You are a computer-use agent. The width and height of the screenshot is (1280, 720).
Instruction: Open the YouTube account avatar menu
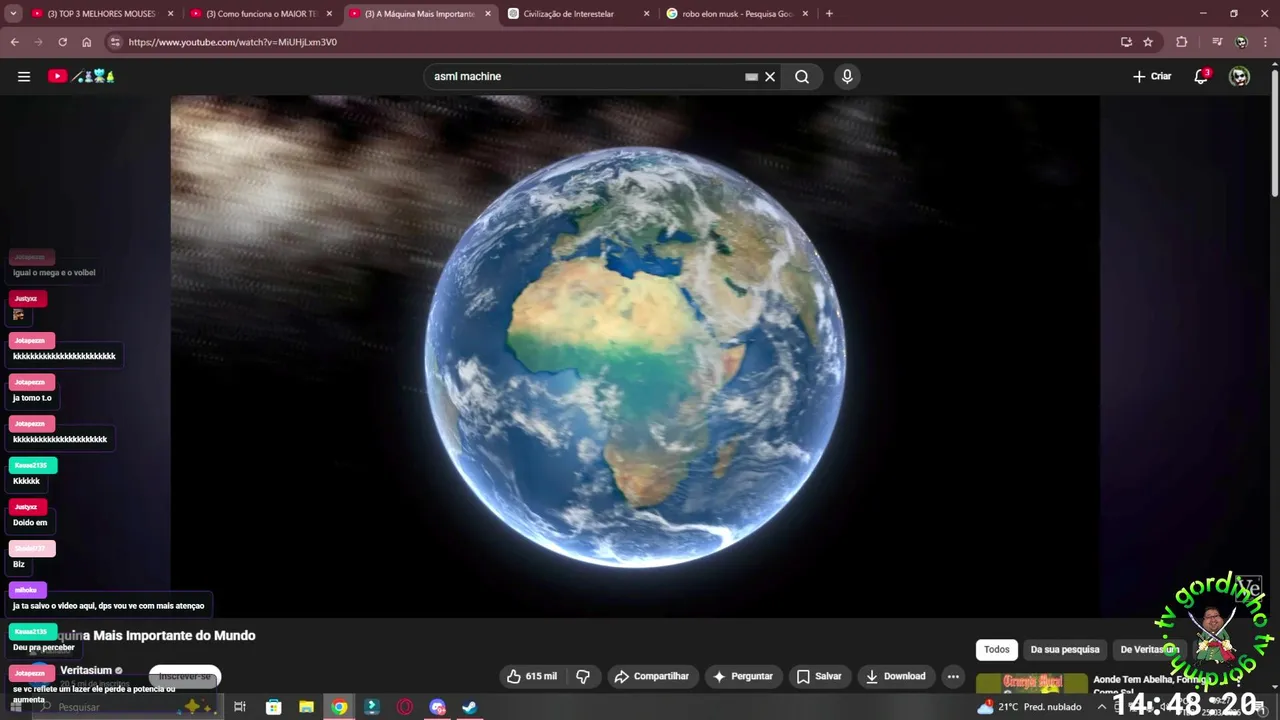coord(1239,76)
